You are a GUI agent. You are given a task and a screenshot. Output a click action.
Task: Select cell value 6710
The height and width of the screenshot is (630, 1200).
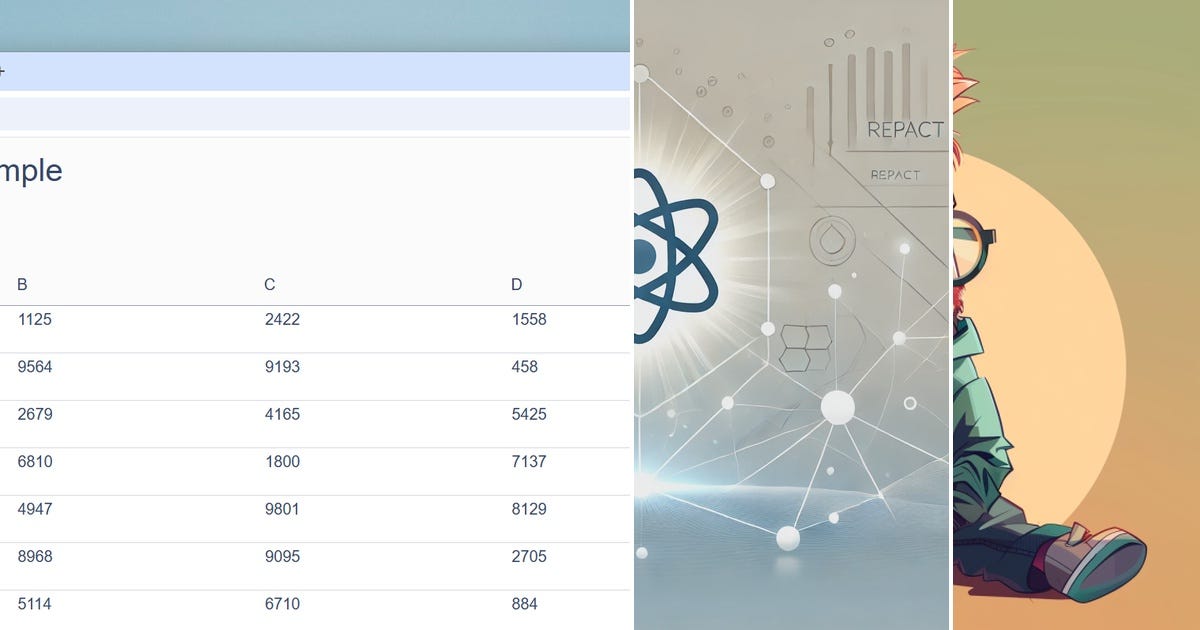point(282,604)
